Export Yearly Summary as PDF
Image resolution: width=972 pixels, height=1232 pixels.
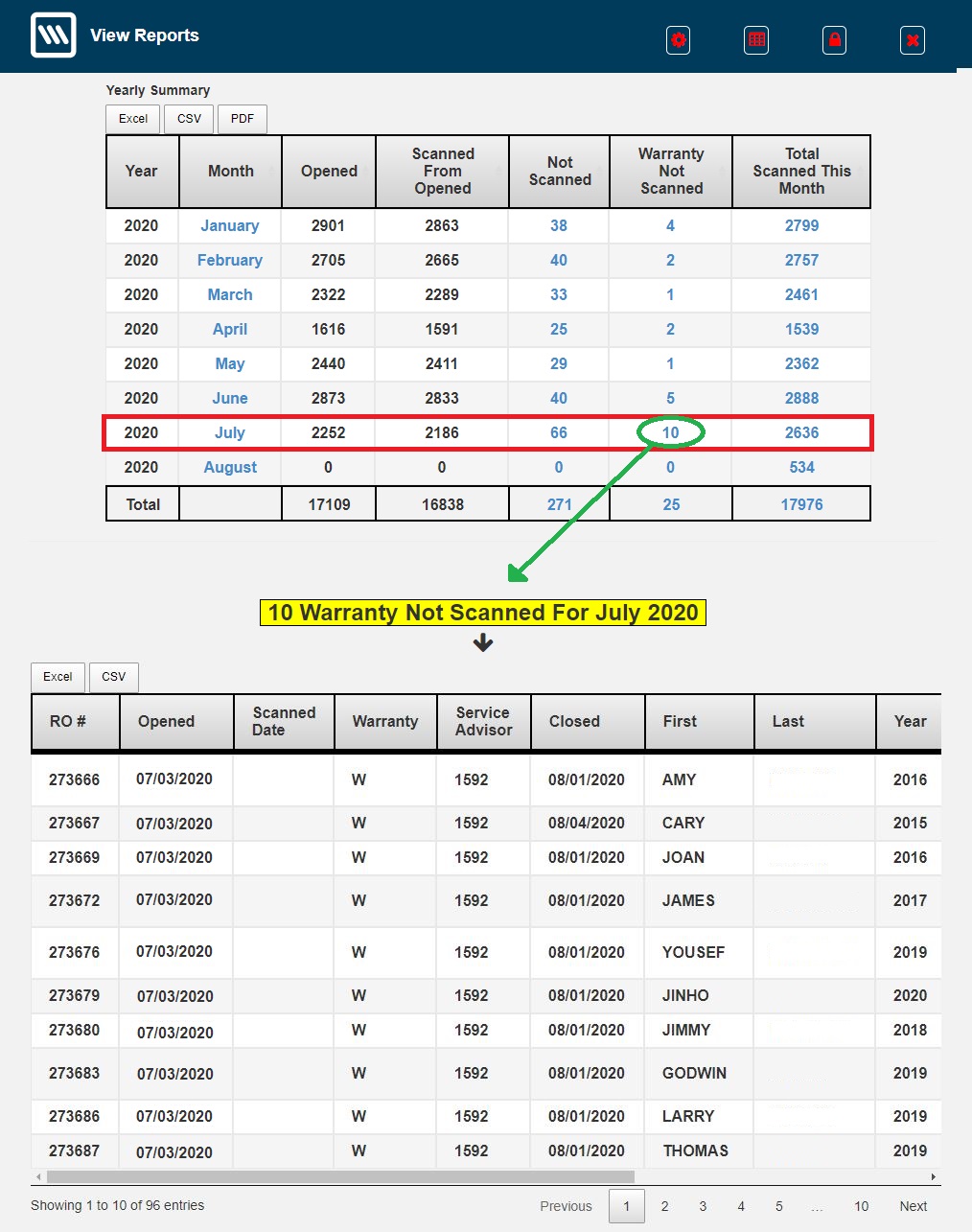[x=243, y=119]
